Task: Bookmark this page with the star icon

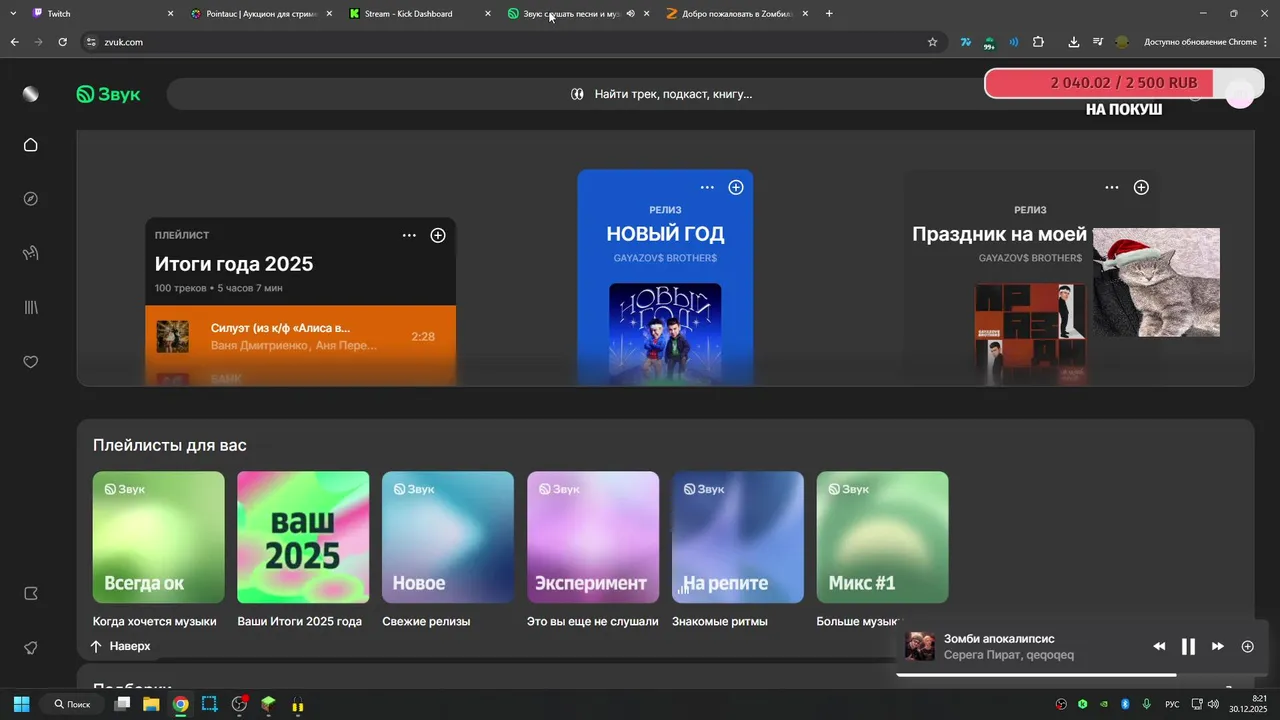Action: [x=932, y=42]
